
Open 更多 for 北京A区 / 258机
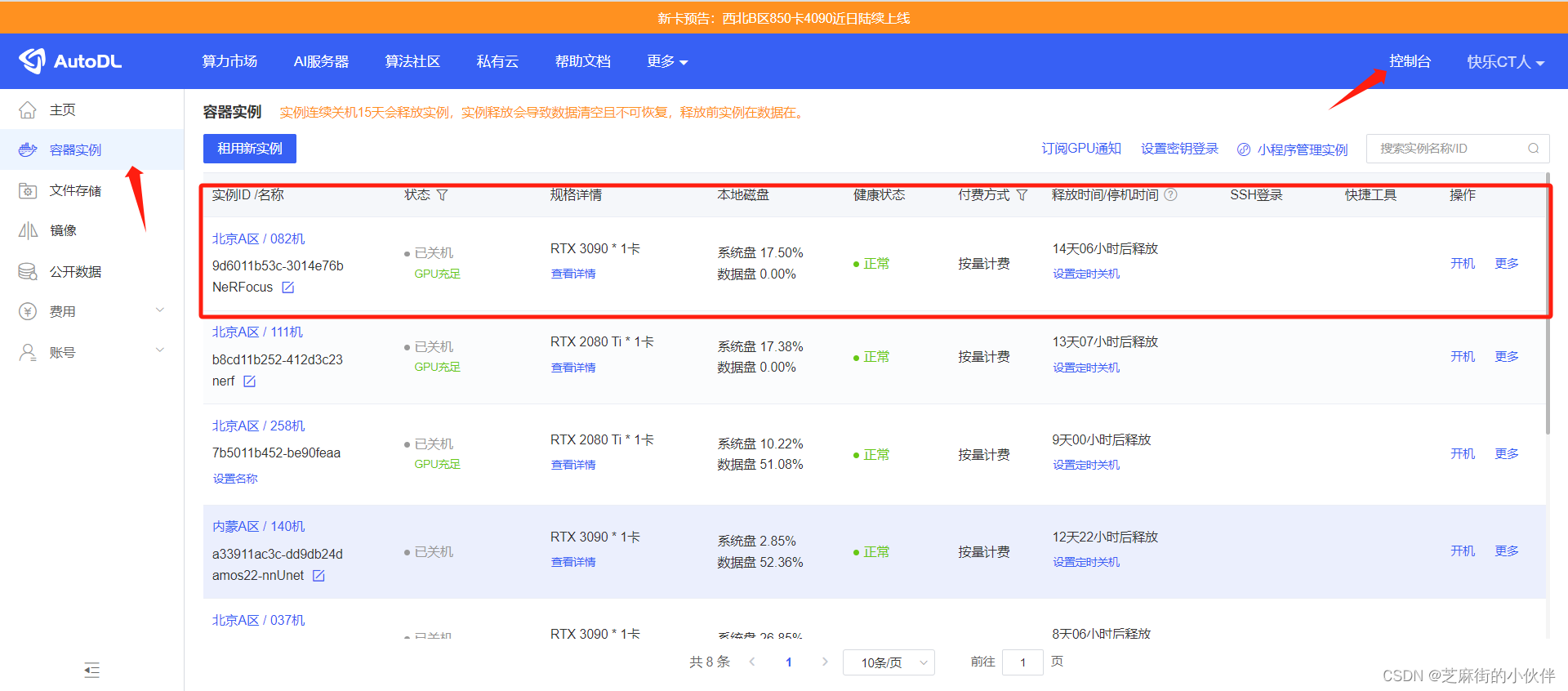[x=1507, y=453]
